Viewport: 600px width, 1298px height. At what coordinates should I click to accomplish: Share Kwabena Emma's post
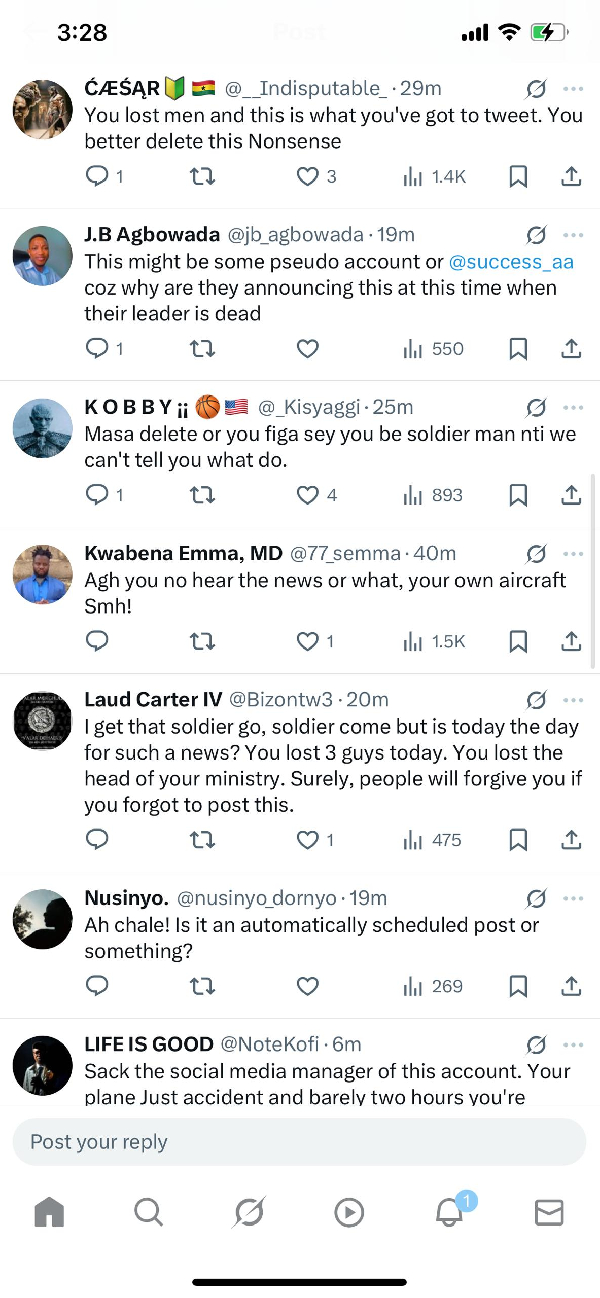[x=571, y=642]
